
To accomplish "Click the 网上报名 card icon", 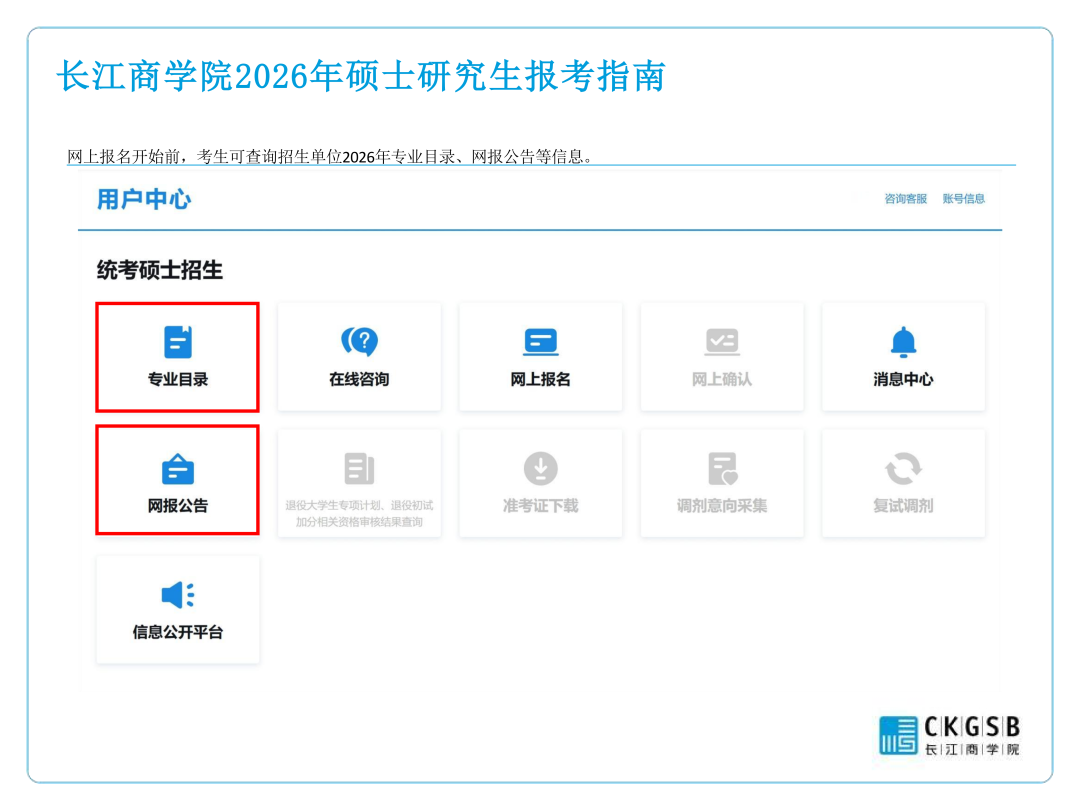I will (x=540, y=342).
